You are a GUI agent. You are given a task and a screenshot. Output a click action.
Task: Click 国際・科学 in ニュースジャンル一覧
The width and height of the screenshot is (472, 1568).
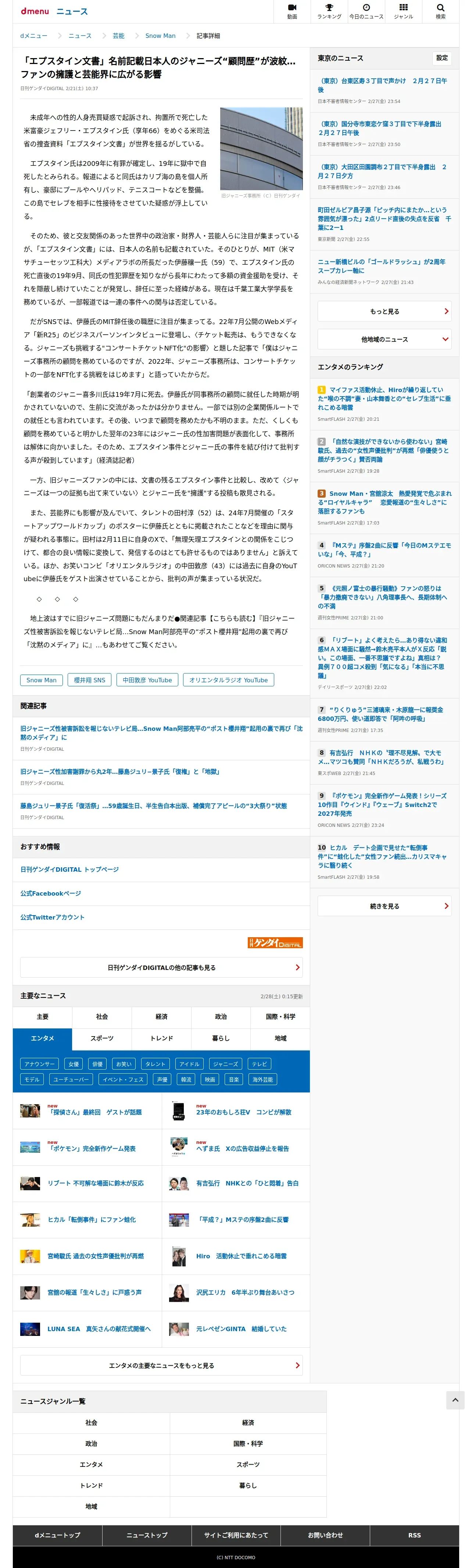(x=248, y=1443)
